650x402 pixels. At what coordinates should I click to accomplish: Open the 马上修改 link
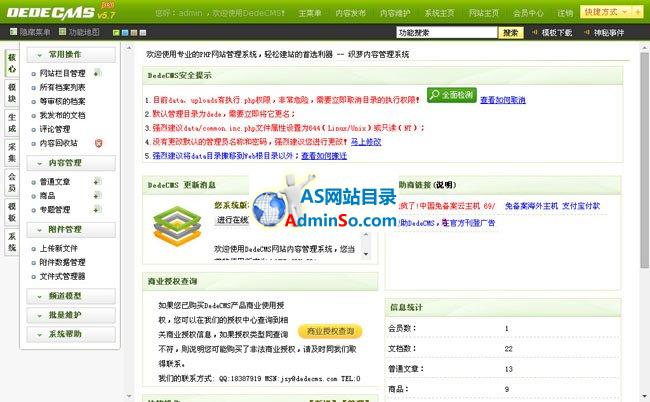[x=366, y=142]
